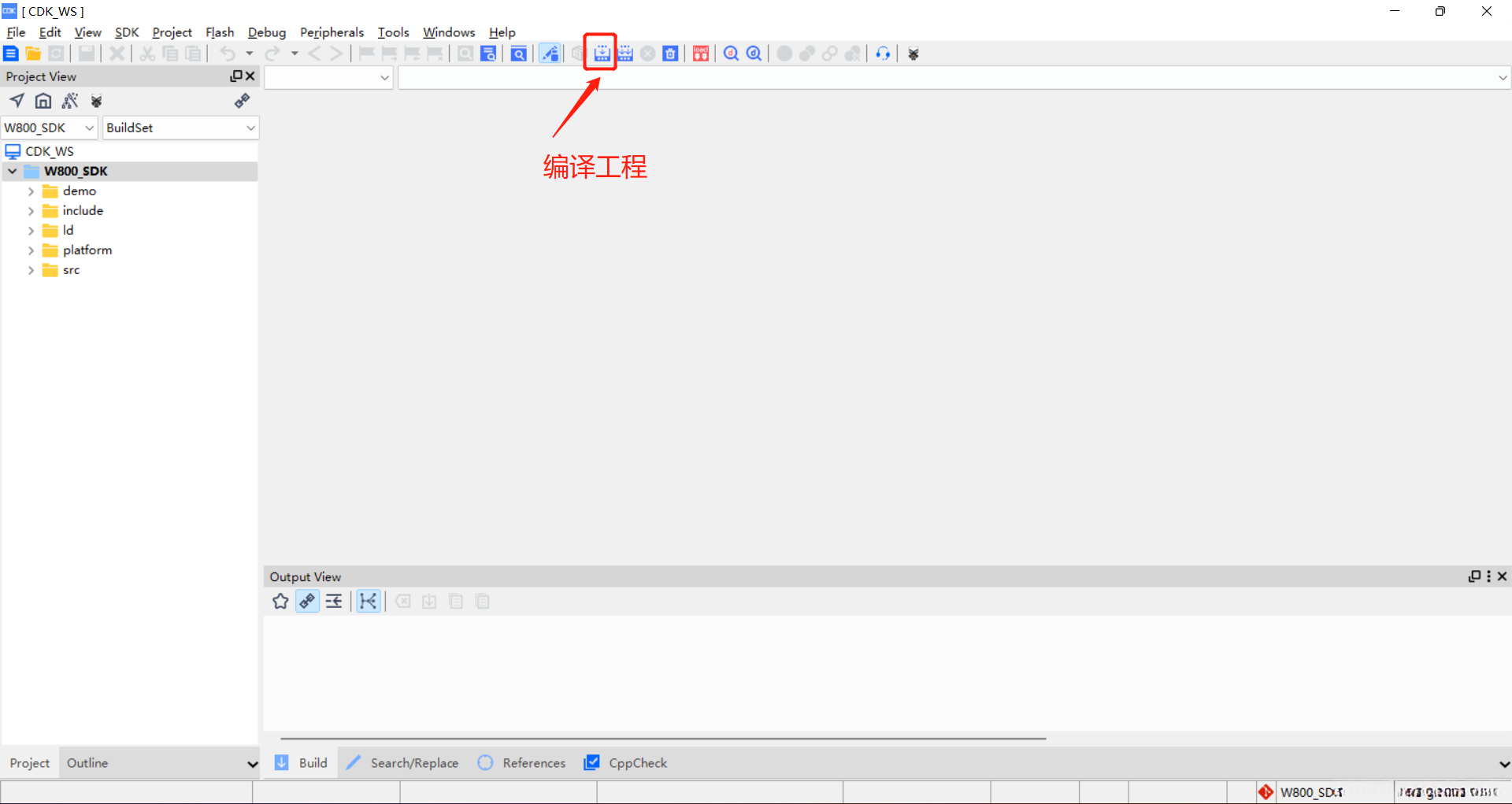Click the paper-plane locate icon in Project View
Image resolution: width=1512 pixels, height=804 pixels.
click(17, 101)
